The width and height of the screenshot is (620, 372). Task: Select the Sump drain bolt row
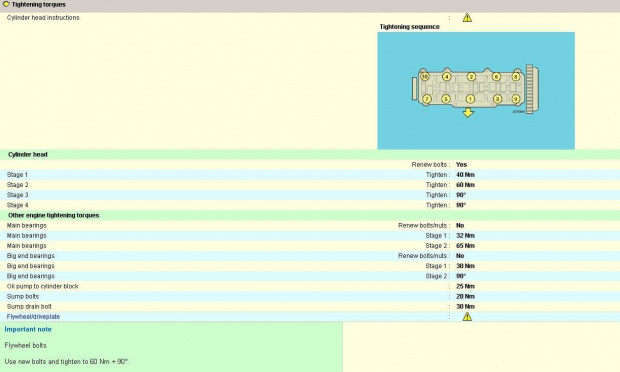tap(310, 307)
